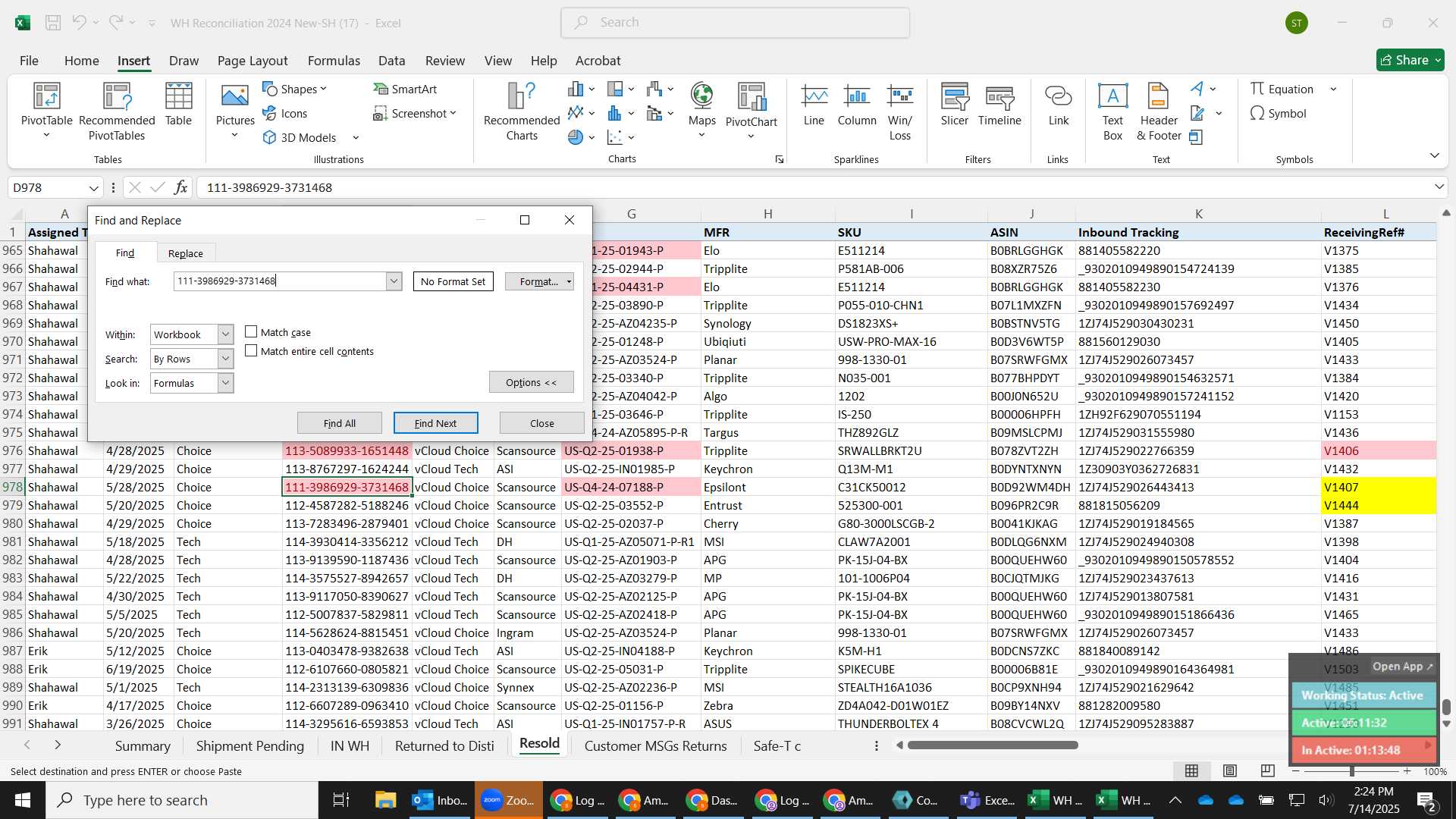Open File Explorer from the taskbar

coord(385,800)
